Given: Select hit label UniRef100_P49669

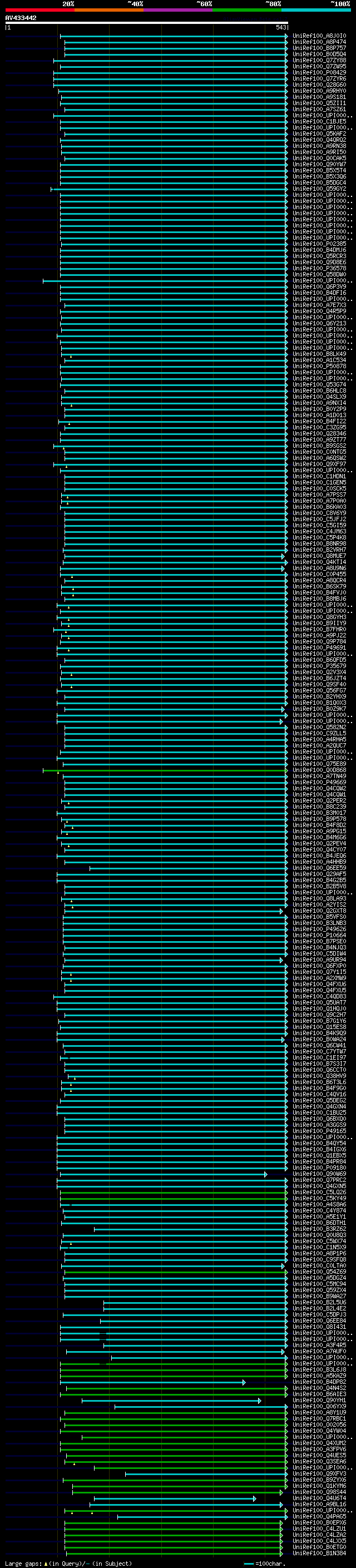Looking at the screenshot, I should click(319, 782).
